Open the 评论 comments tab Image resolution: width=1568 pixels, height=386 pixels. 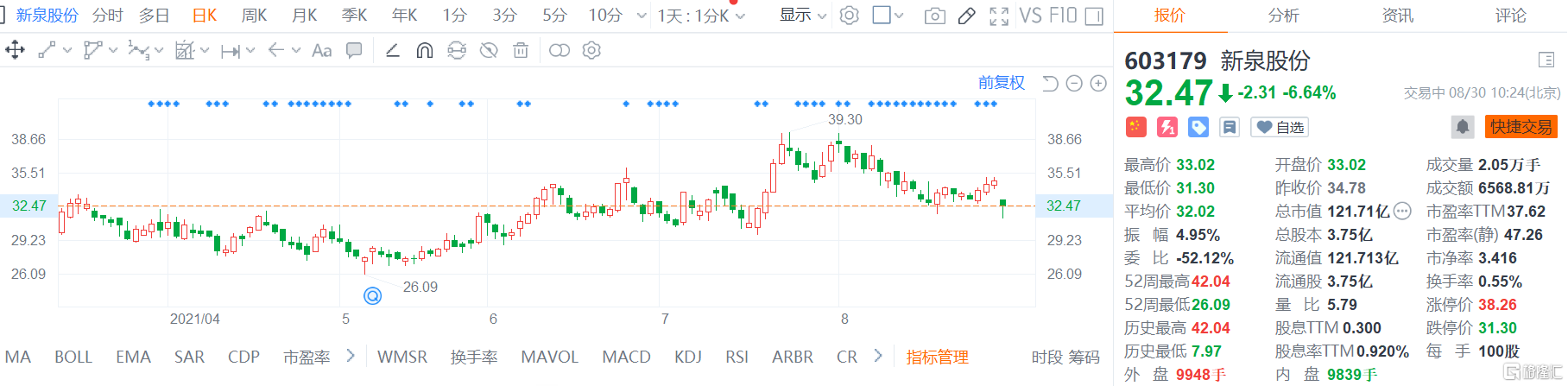pyautogui.click(x=1511, y=16)
